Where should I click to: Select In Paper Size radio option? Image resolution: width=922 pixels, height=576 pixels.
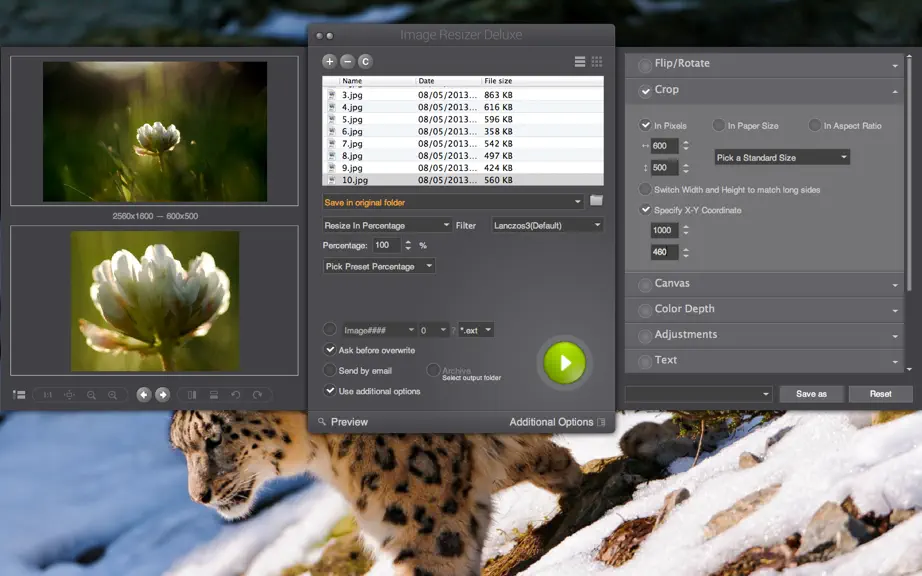pyautogui.click(x=719, y=125)
